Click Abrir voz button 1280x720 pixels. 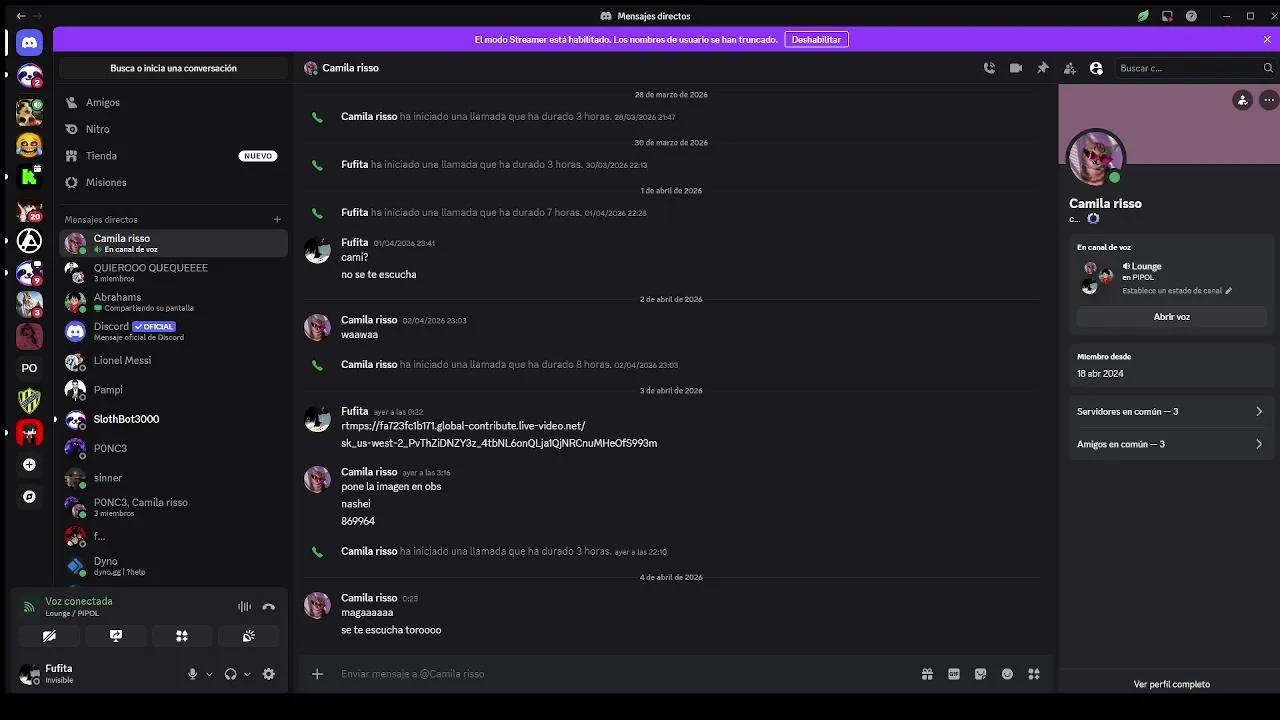(x=1171, y=317)
